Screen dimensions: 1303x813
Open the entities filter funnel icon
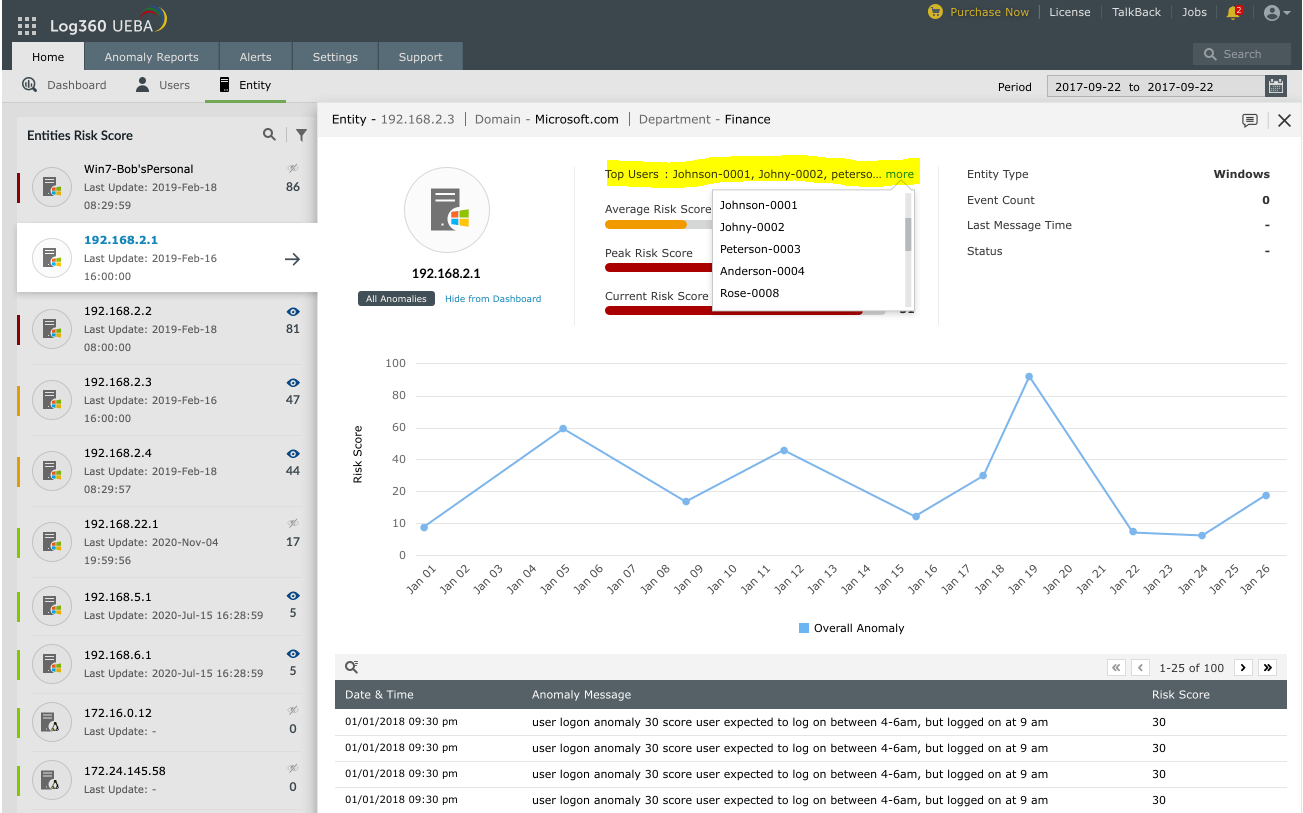coord(301,134)
